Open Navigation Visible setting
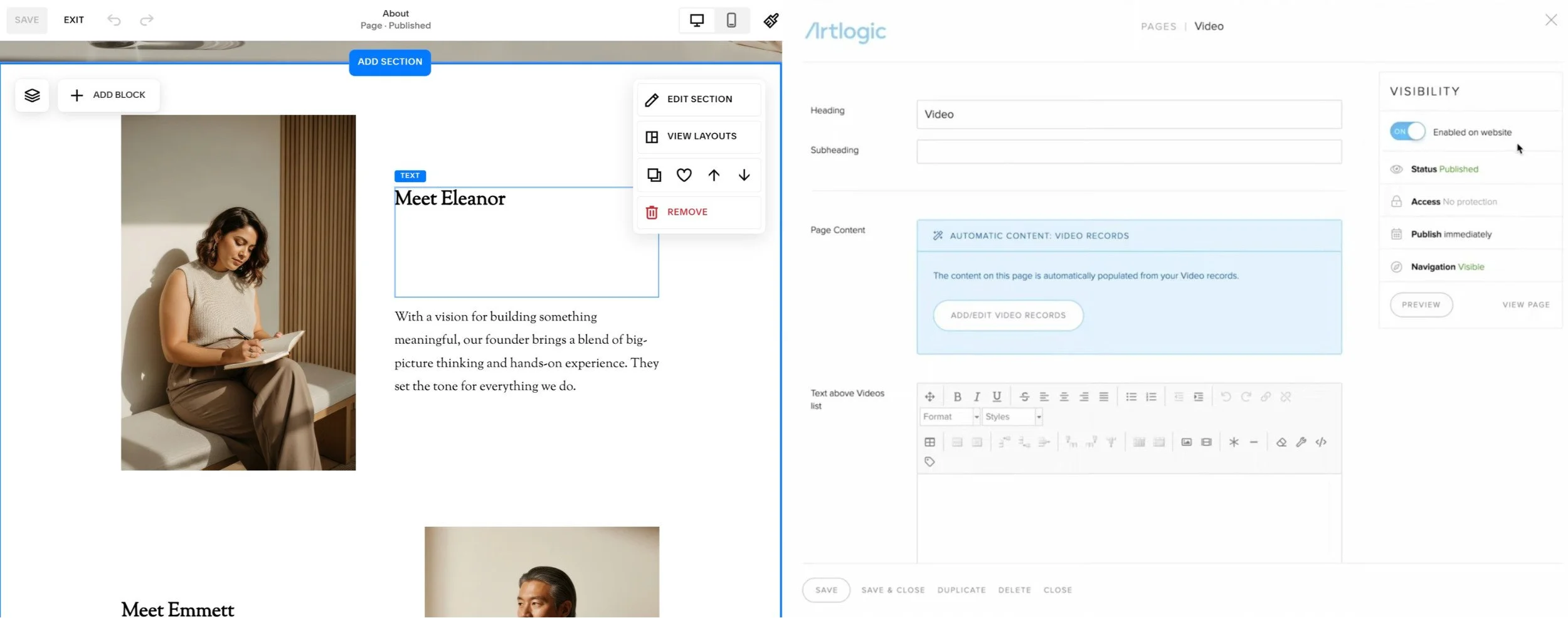 (1470, 267)
